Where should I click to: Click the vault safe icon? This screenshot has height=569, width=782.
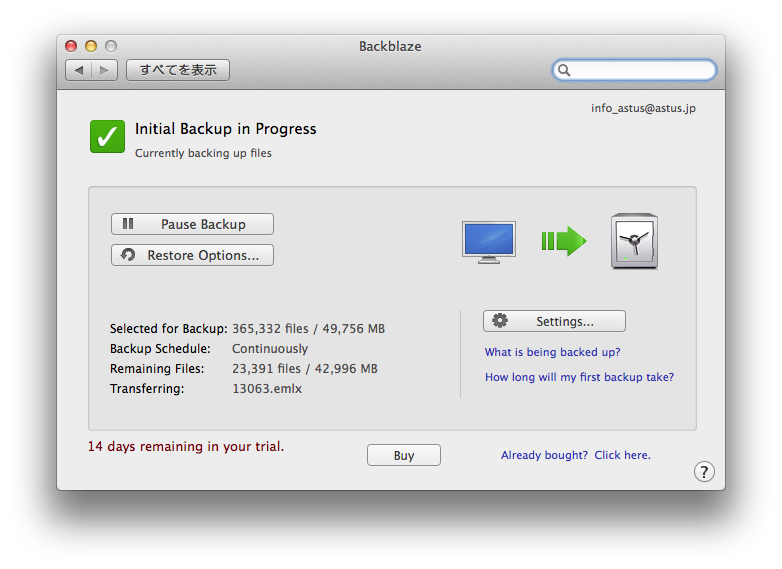pos(634,241)
